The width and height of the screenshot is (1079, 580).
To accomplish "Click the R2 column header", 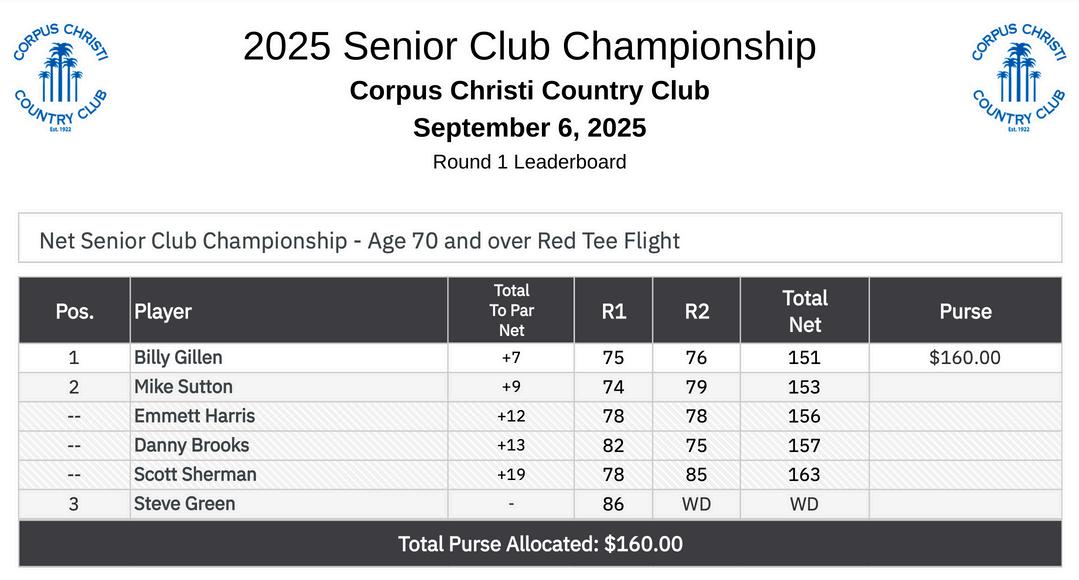I will click(697, 311).
